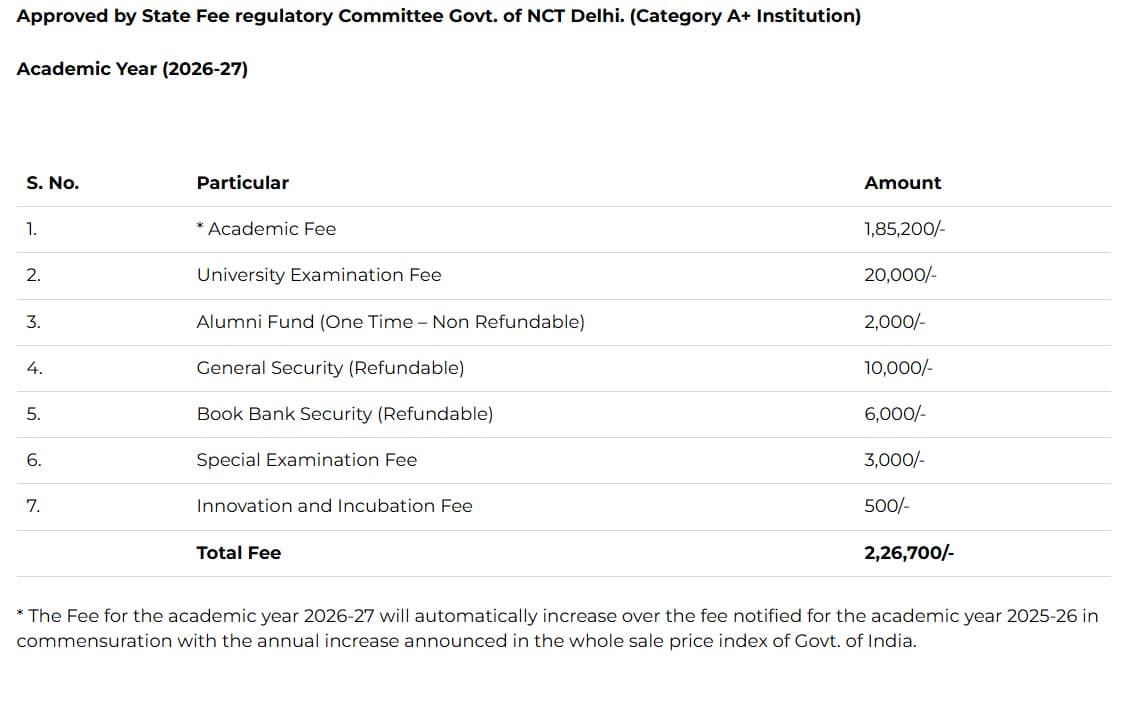
Task: Select the Academic Fee row label
Action: [x=266, y=229]
